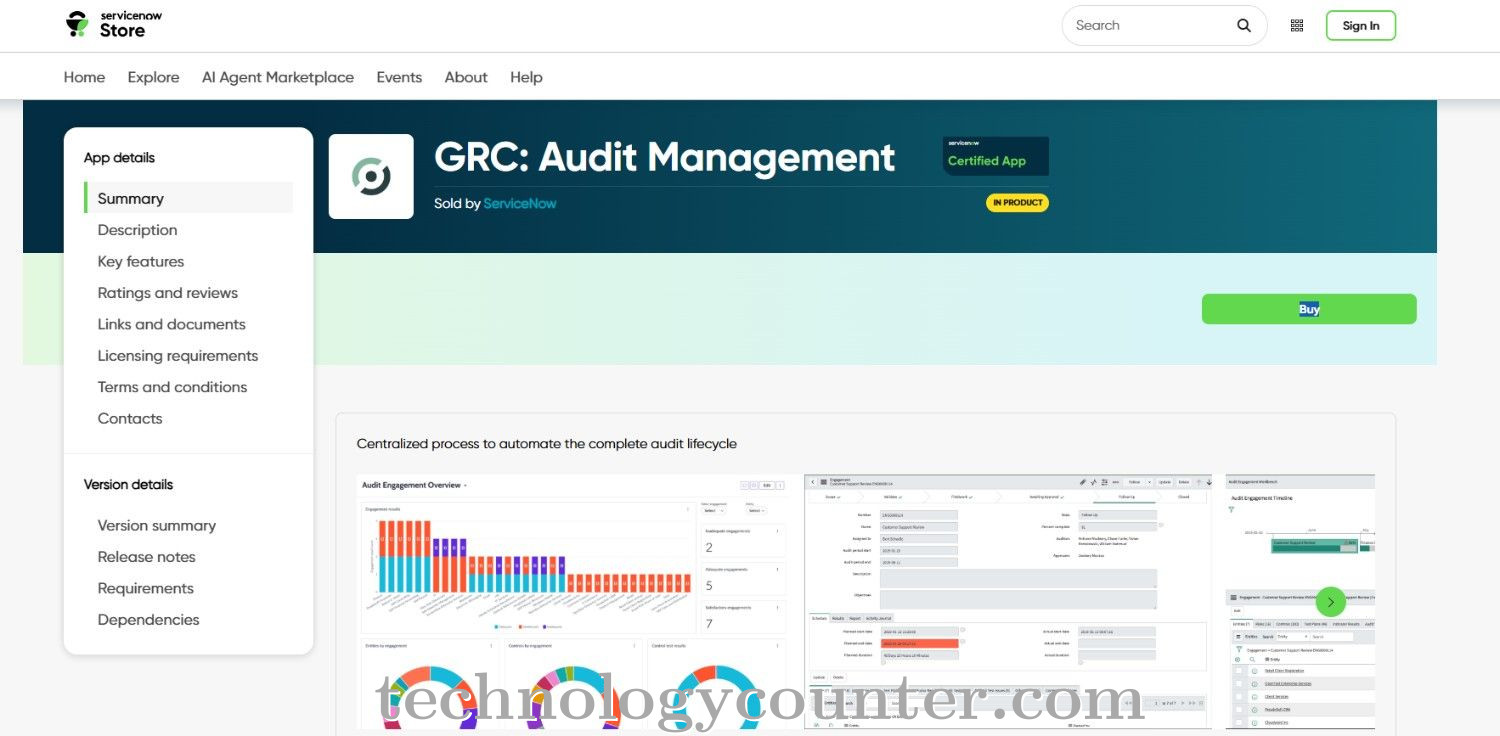The width and height of the screenshot is (1500, 736).
Task: Click the Sign In button
Action: (x=1360, y=25)
